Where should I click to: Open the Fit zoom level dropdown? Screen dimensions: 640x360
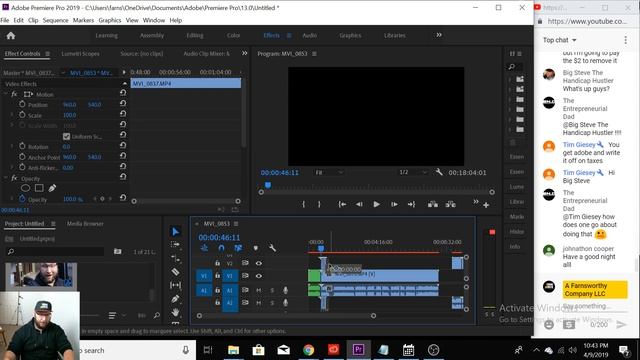click(x=329, y=173)
